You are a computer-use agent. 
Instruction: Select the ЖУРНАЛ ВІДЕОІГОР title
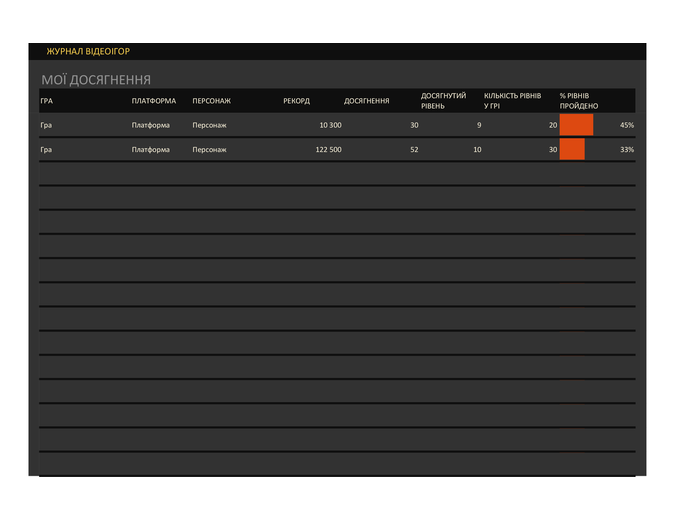pyautogui.click(x=88, y=52)
